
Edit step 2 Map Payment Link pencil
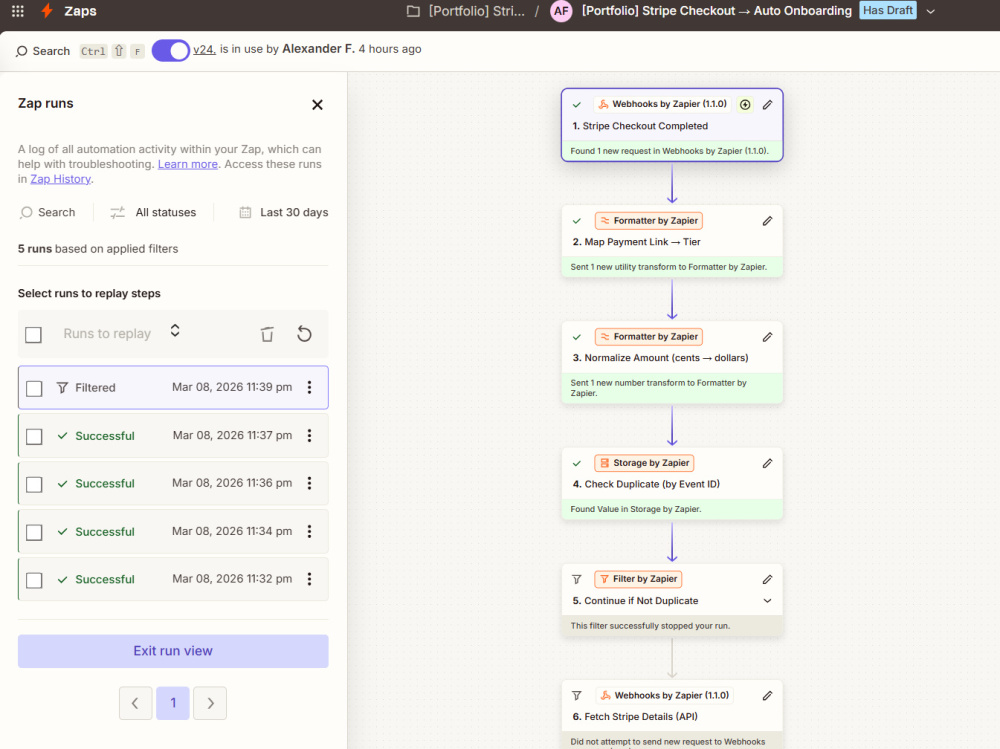point(767,221)
